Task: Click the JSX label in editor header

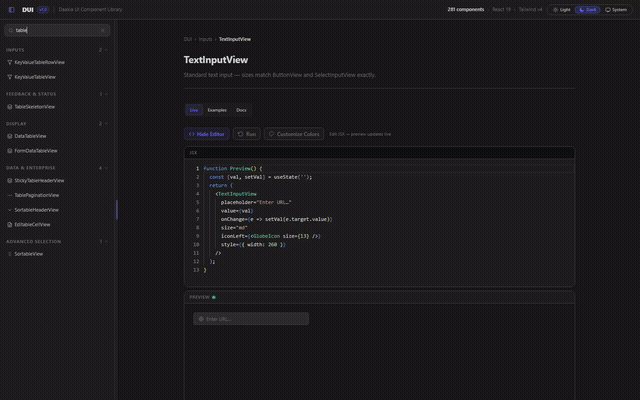Action: point(193,153)
